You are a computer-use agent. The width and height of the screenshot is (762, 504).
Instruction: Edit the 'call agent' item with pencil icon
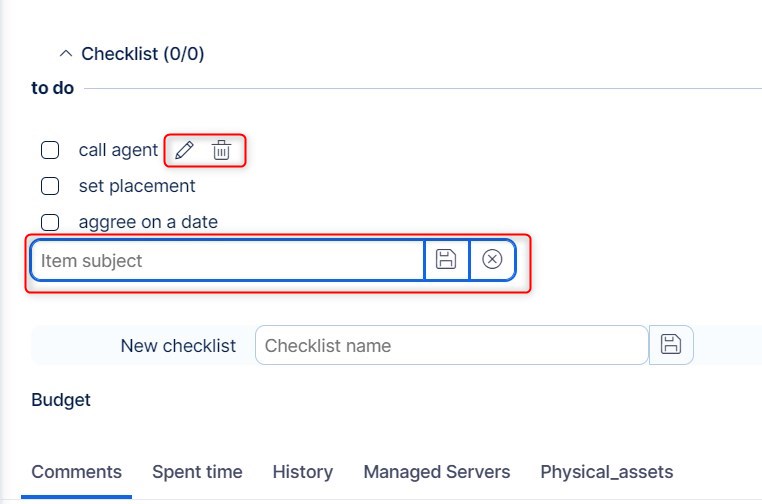(x=184, y=151)
